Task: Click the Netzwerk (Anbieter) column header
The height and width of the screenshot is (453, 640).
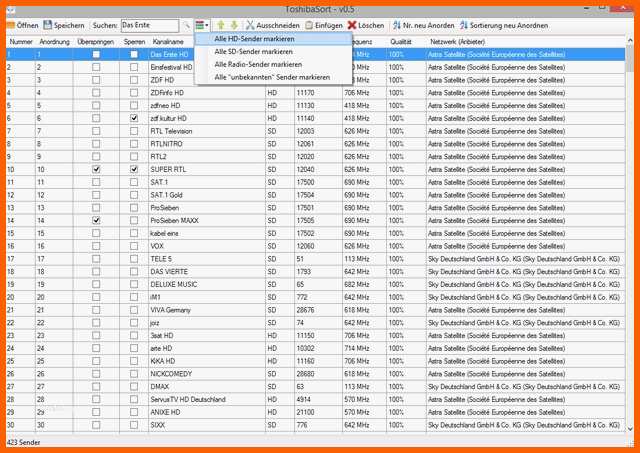Action: [457, 42]
